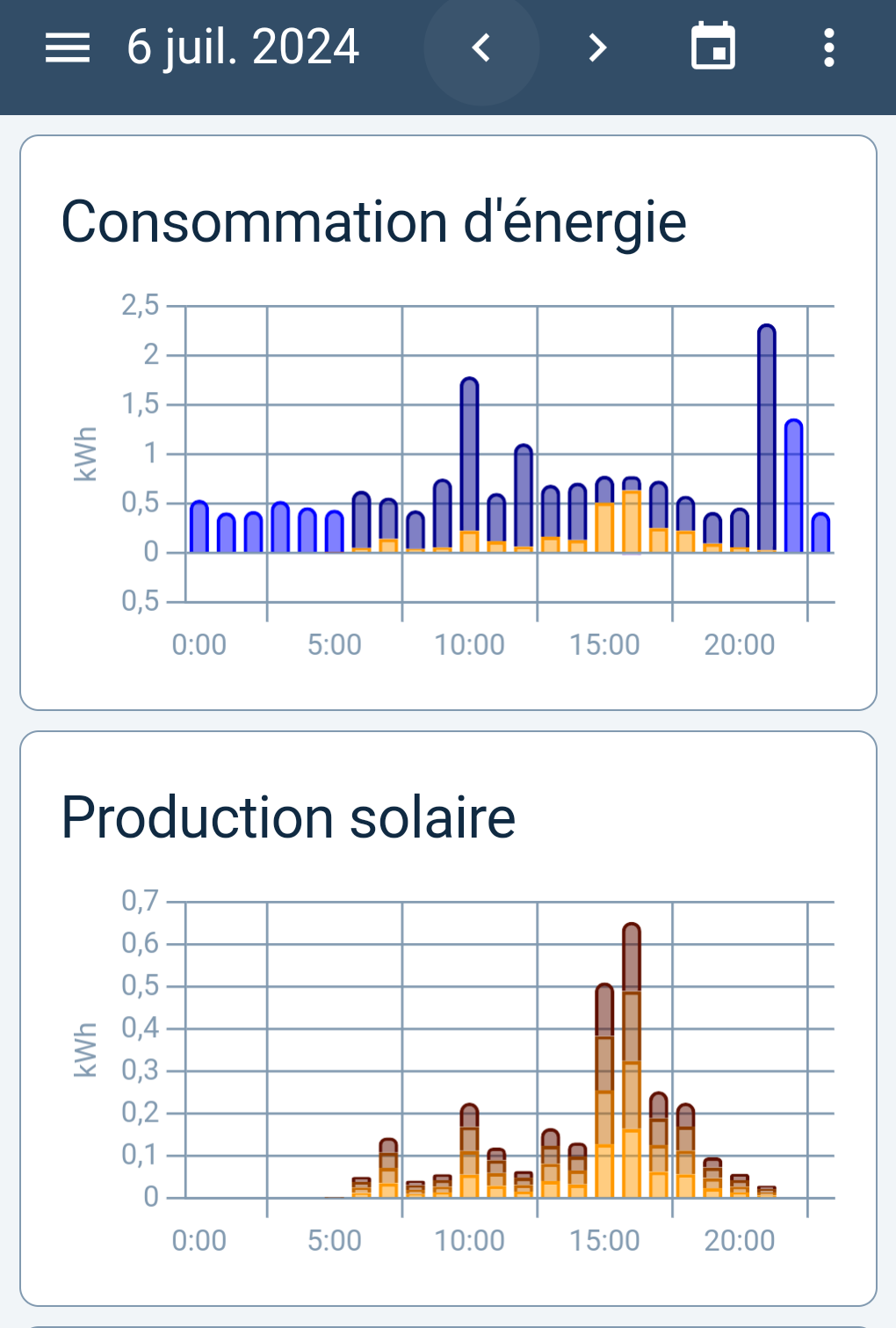Go to next day with right chevron
This screenshot has width=896, height=1328.
point(597,47)
